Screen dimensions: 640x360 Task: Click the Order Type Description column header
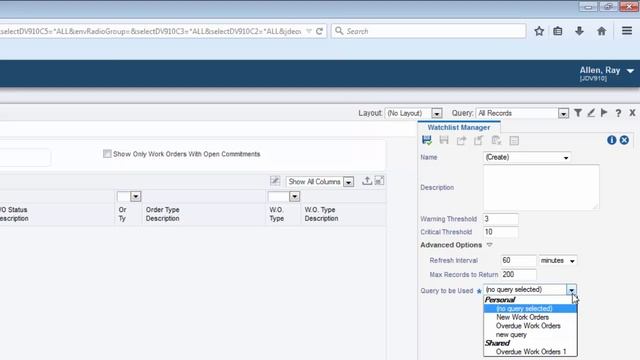click(162, 214)
